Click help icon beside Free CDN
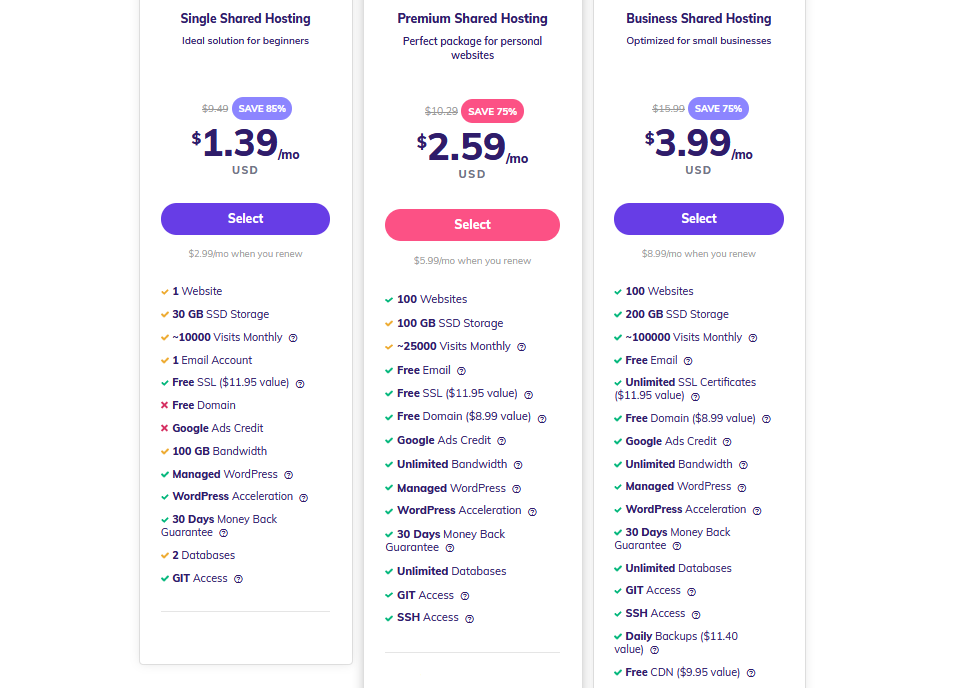 pyautogui.click(x=751, y=673)
